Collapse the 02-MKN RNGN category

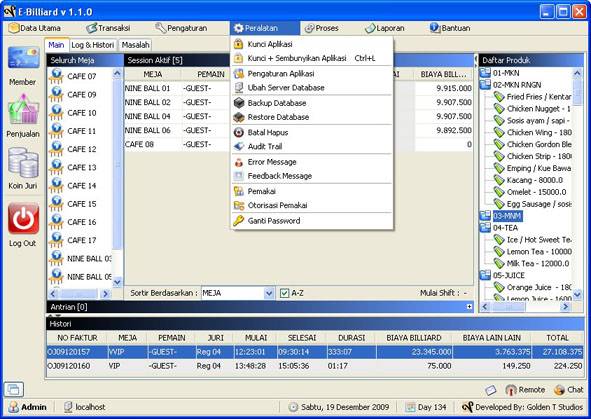coord(485,85)
